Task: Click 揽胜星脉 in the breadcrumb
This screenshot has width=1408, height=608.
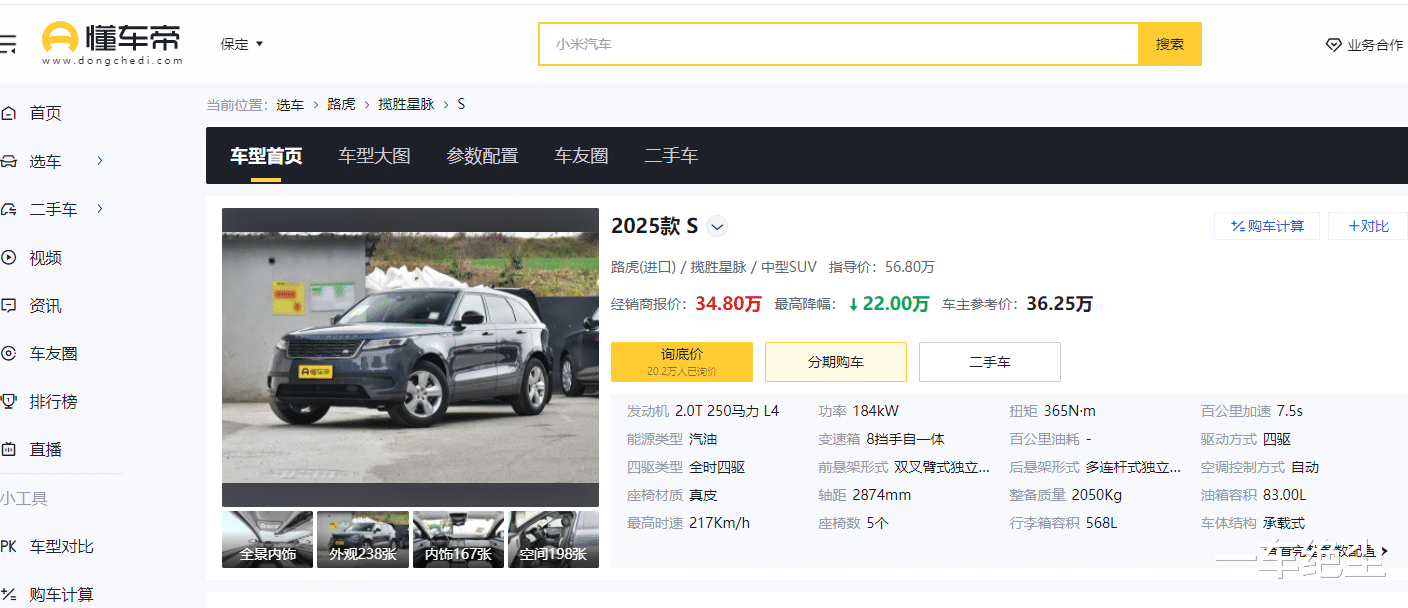Action: coord(406,104)
